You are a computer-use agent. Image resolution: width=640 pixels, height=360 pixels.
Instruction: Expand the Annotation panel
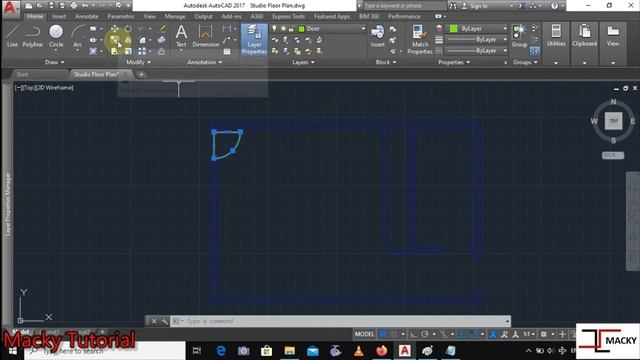204,62
